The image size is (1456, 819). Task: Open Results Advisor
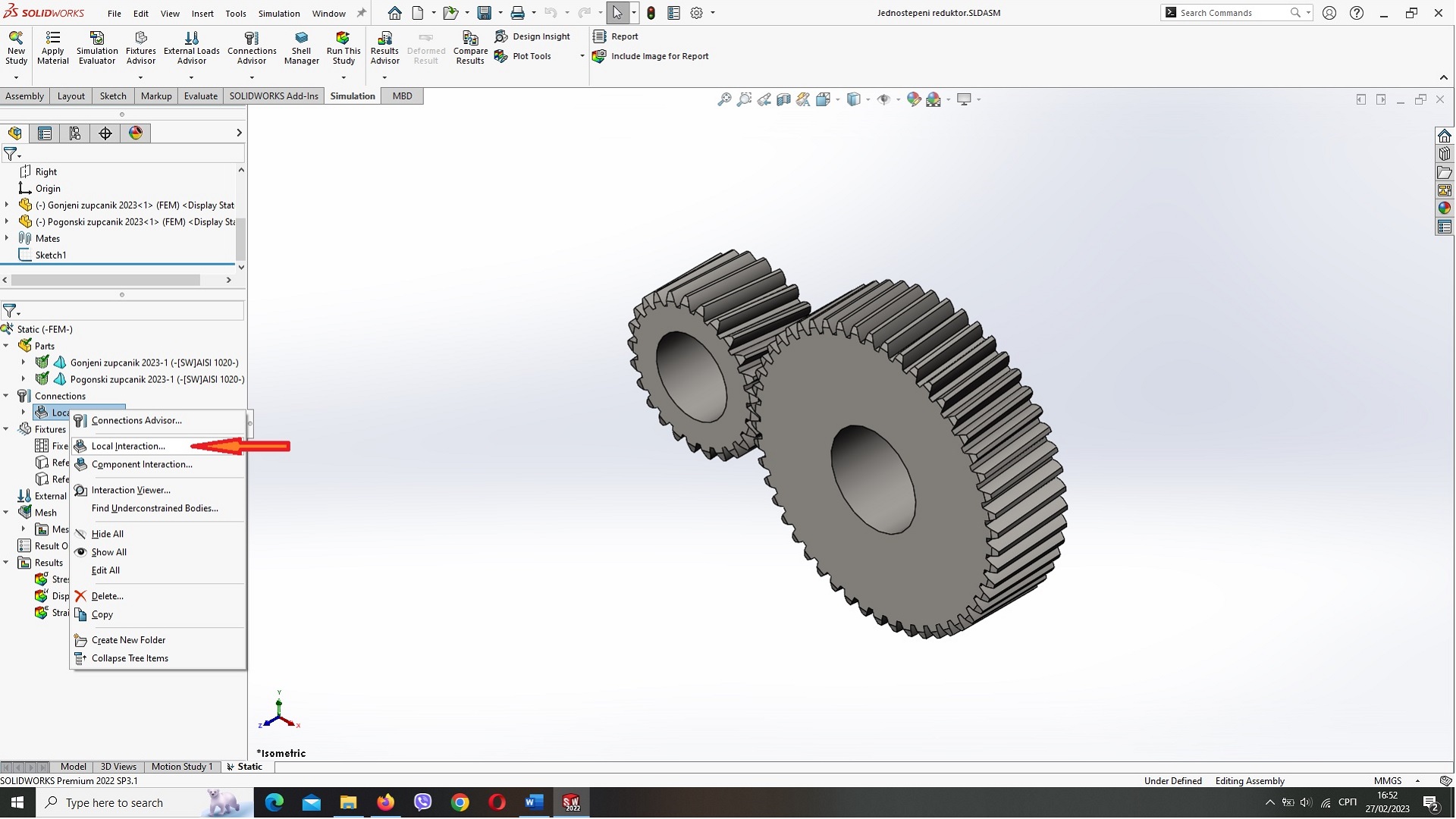point(384,47)
